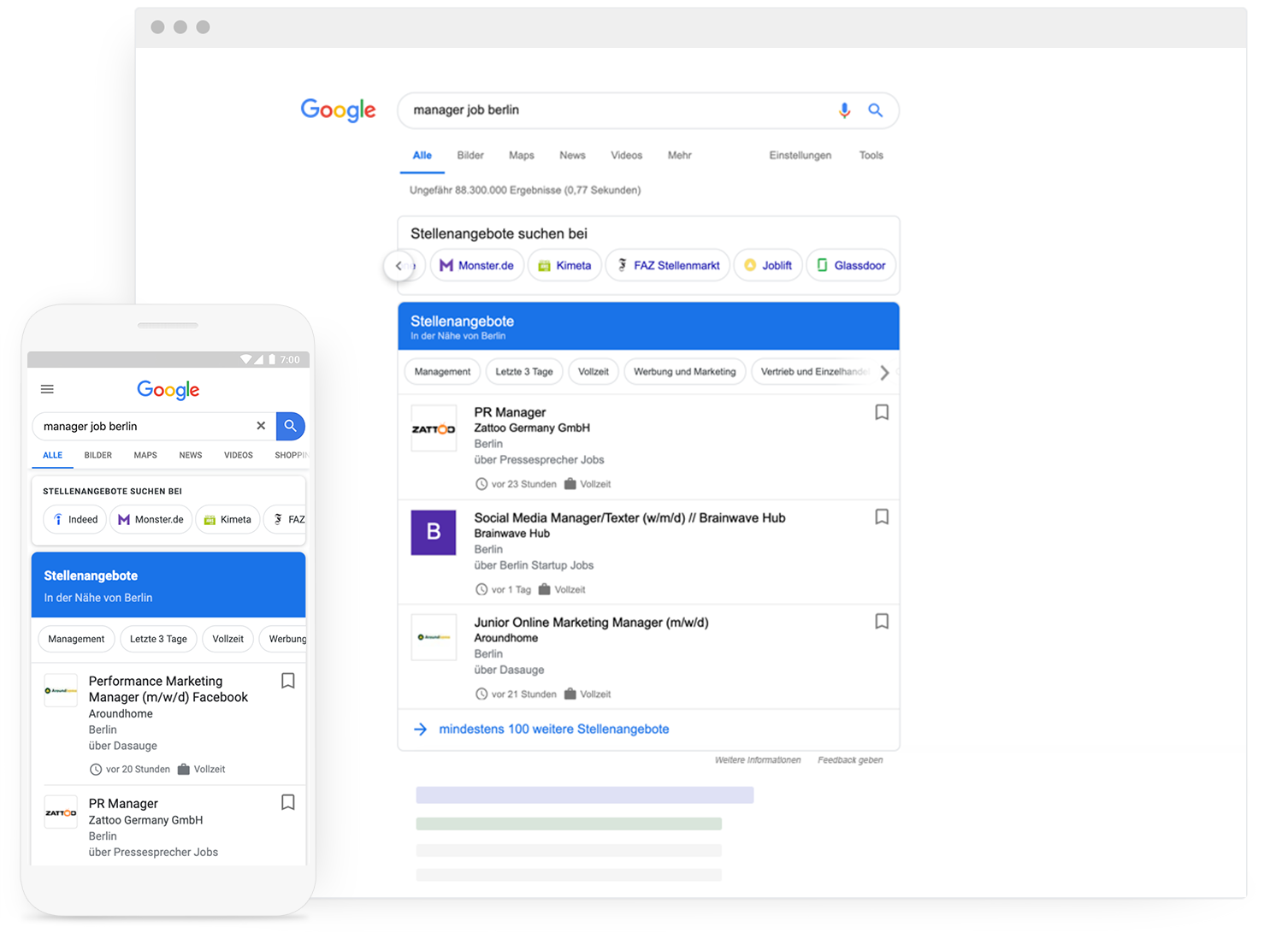Screen dimensions: 1288x939
Task: Click the desktop blue search magnifier icon
Action: click(x=875, y=110)
